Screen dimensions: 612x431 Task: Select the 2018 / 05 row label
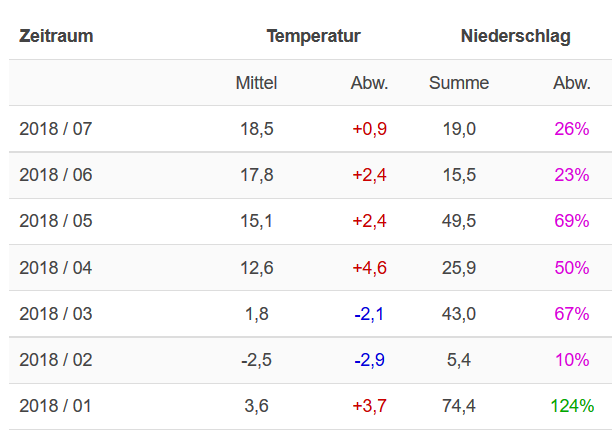pyautogui.click(x=56, y=221)
